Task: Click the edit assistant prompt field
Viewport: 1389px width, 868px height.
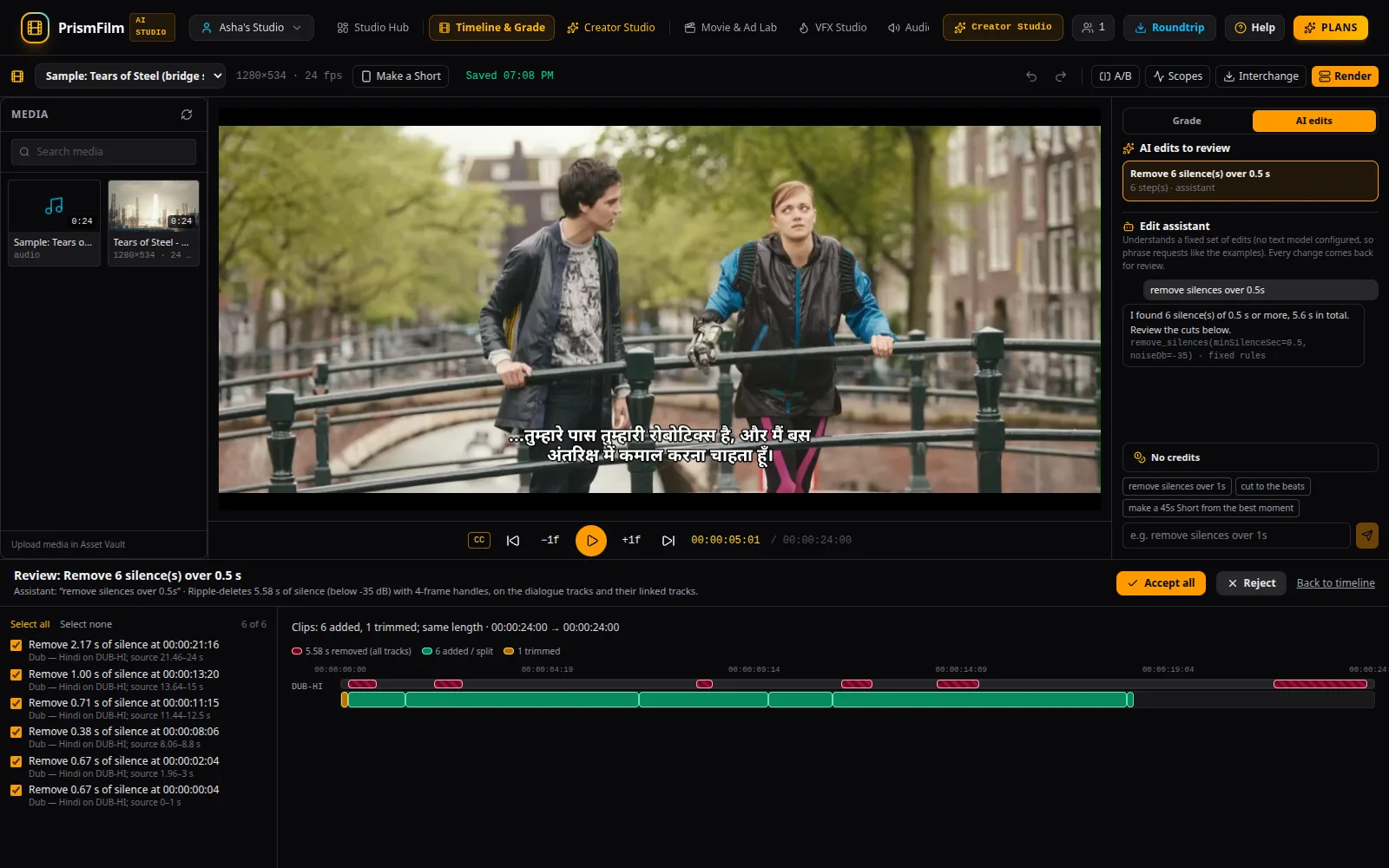Action: [1236, 536]
